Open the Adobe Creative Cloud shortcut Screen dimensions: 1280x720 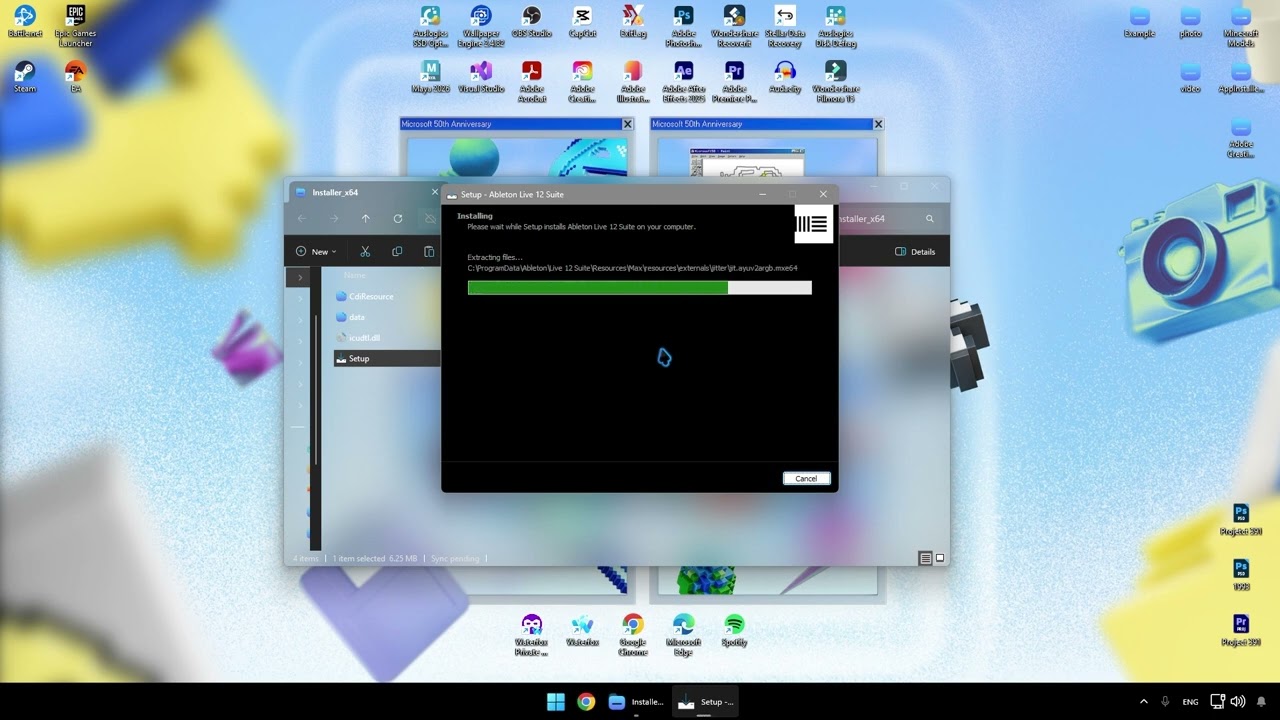click(x=582, y=82)
